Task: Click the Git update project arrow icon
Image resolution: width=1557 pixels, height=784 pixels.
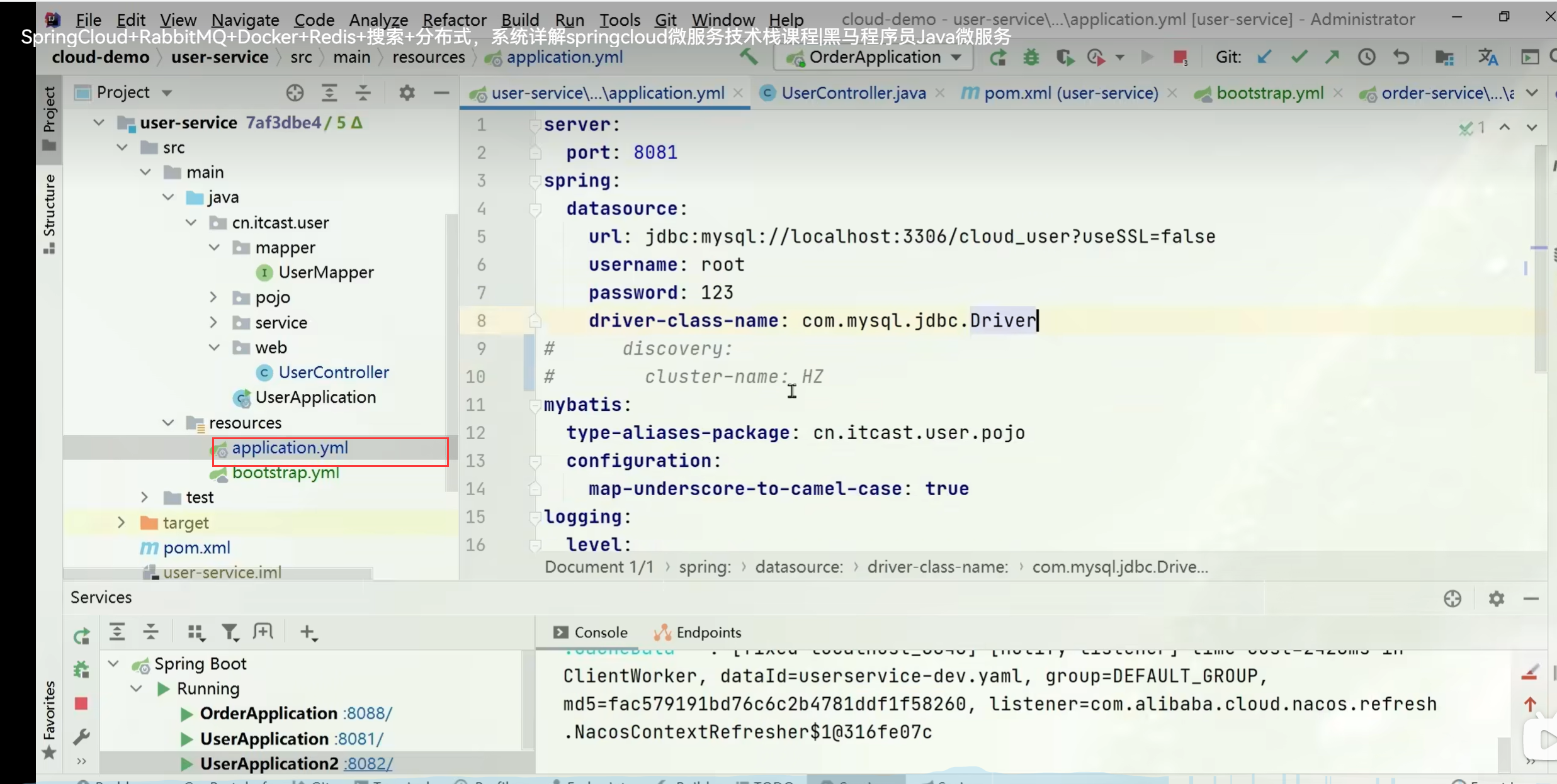Action: (x=1264, y=58)
